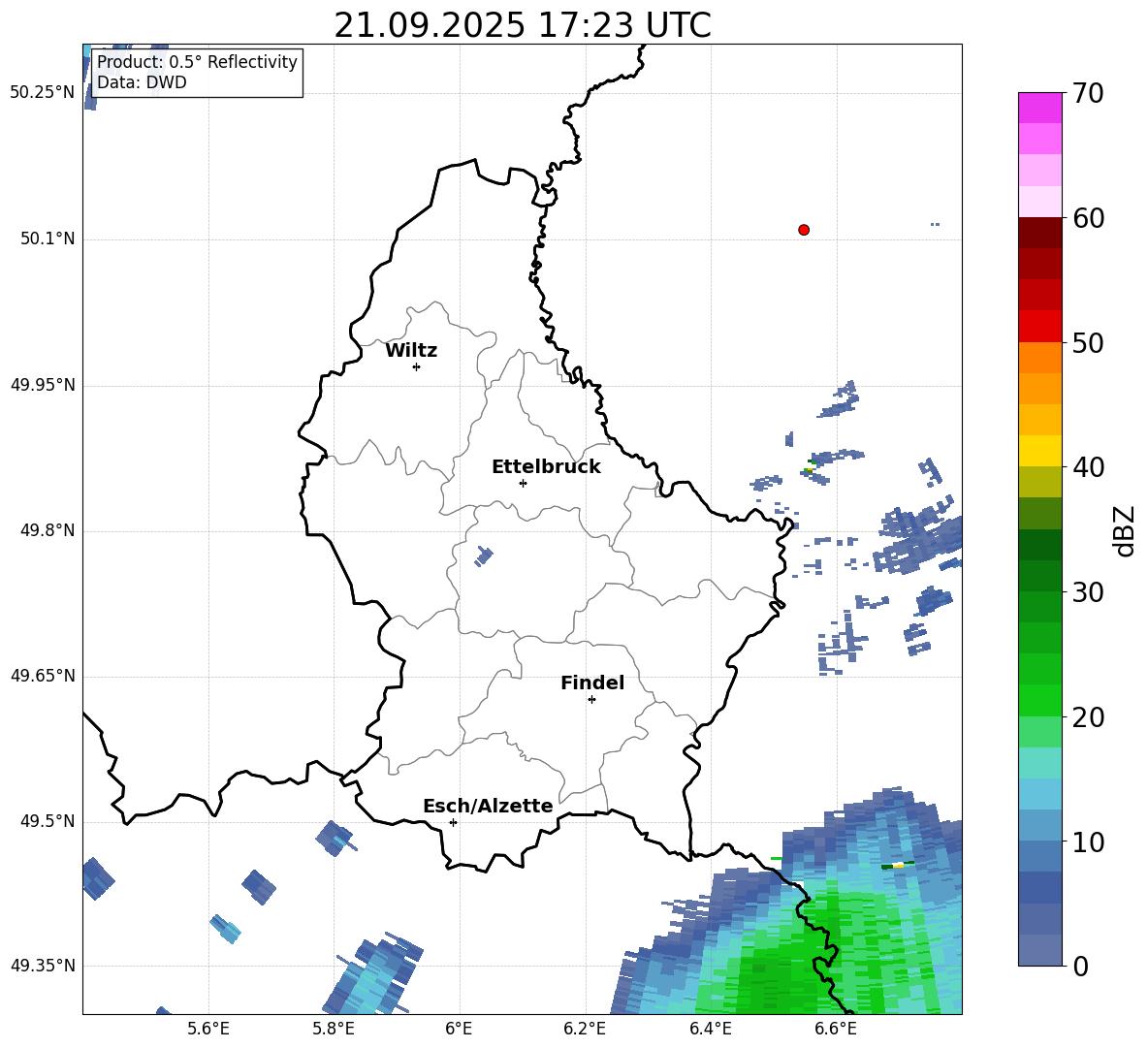Screen dimensions: 1148x1048
Task: Pick the turquoise swatch just below 20 dBZ
Action: click(1039, 763)
